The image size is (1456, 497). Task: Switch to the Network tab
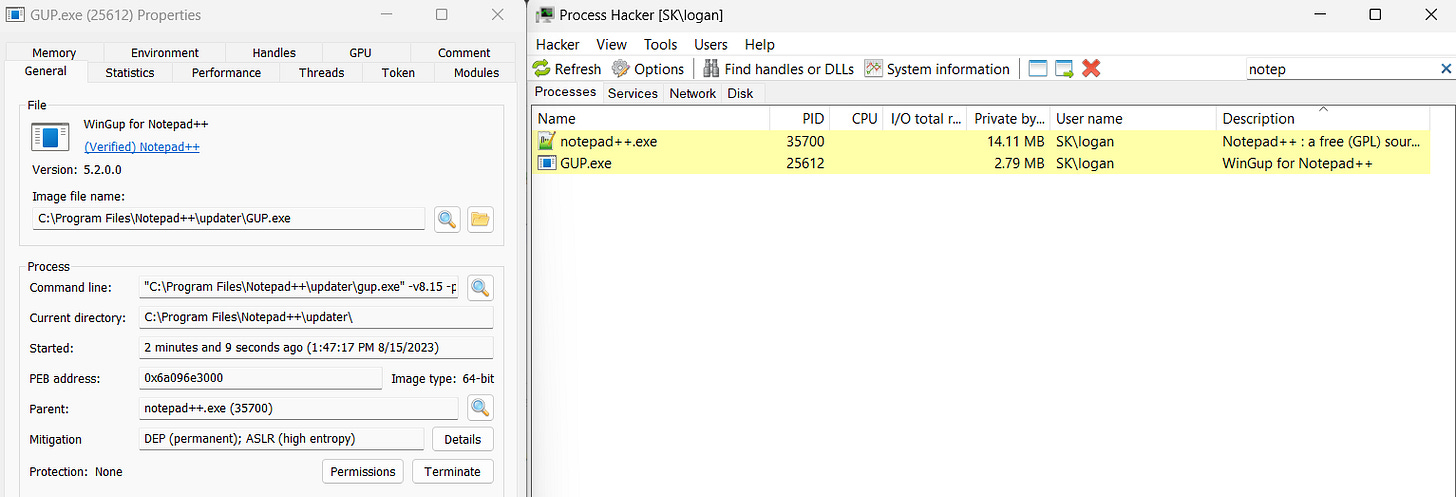tap(693, 93)
